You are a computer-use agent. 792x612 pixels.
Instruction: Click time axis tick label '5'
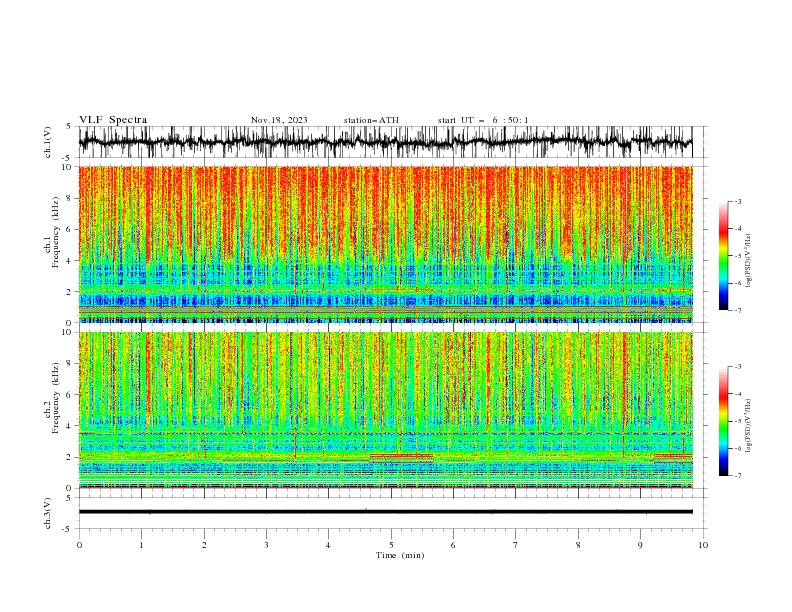click(x=391, y=545)
